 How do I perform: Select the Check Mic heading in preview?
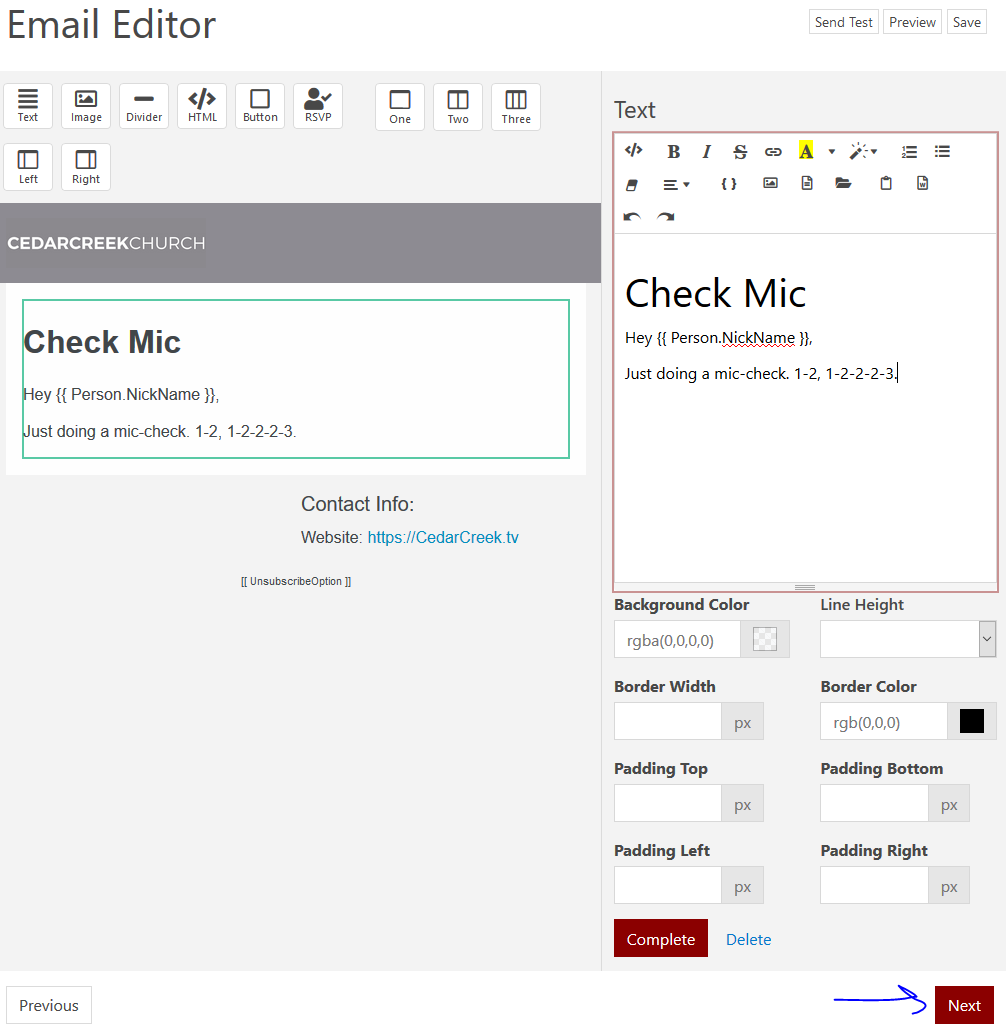pyautogui.click(x=102, y=342)
